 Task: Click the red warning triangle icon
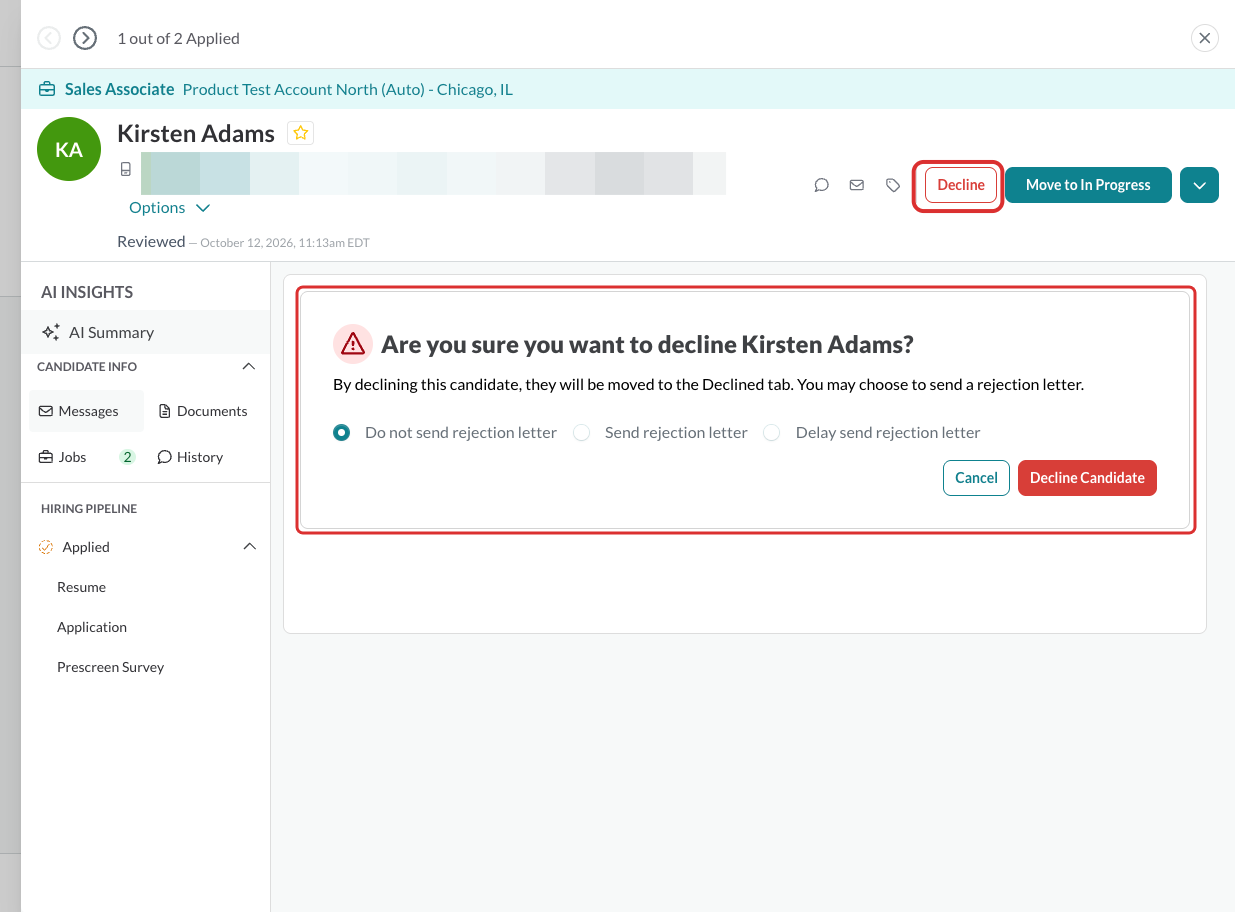(x=353, y=344)
